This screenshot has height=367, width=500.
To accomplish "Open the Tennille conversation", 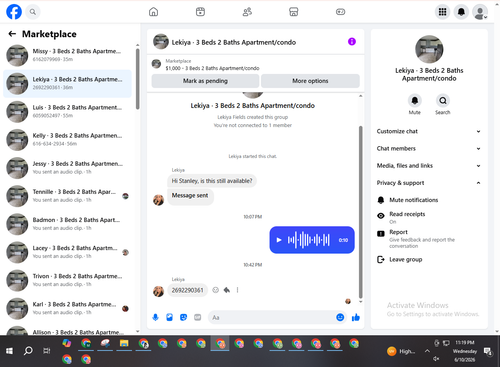I will coord(67,196).
